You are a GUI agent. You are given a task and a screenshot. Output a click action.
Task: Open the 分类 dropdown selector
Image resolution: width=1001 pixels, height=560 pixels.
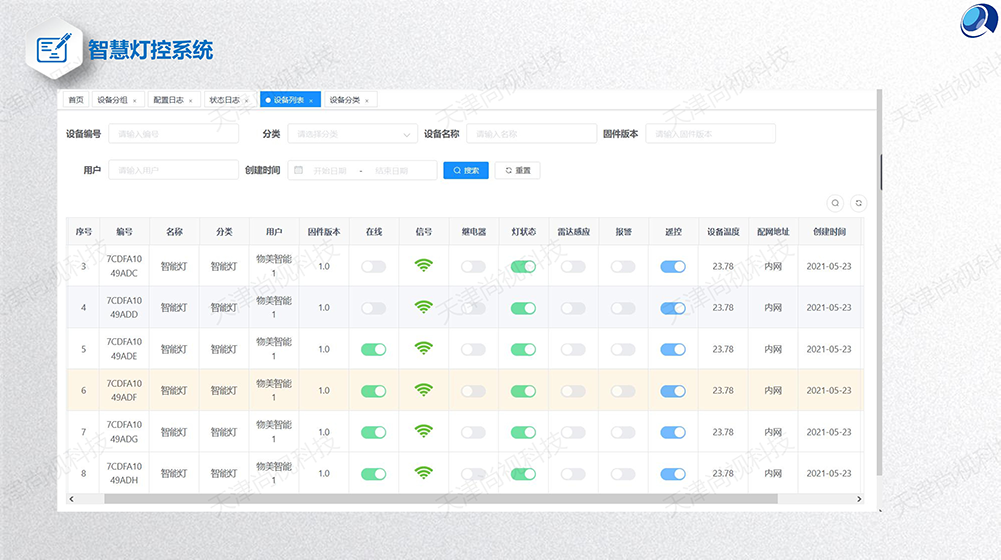pyautogui.click(x=352, y=134)
